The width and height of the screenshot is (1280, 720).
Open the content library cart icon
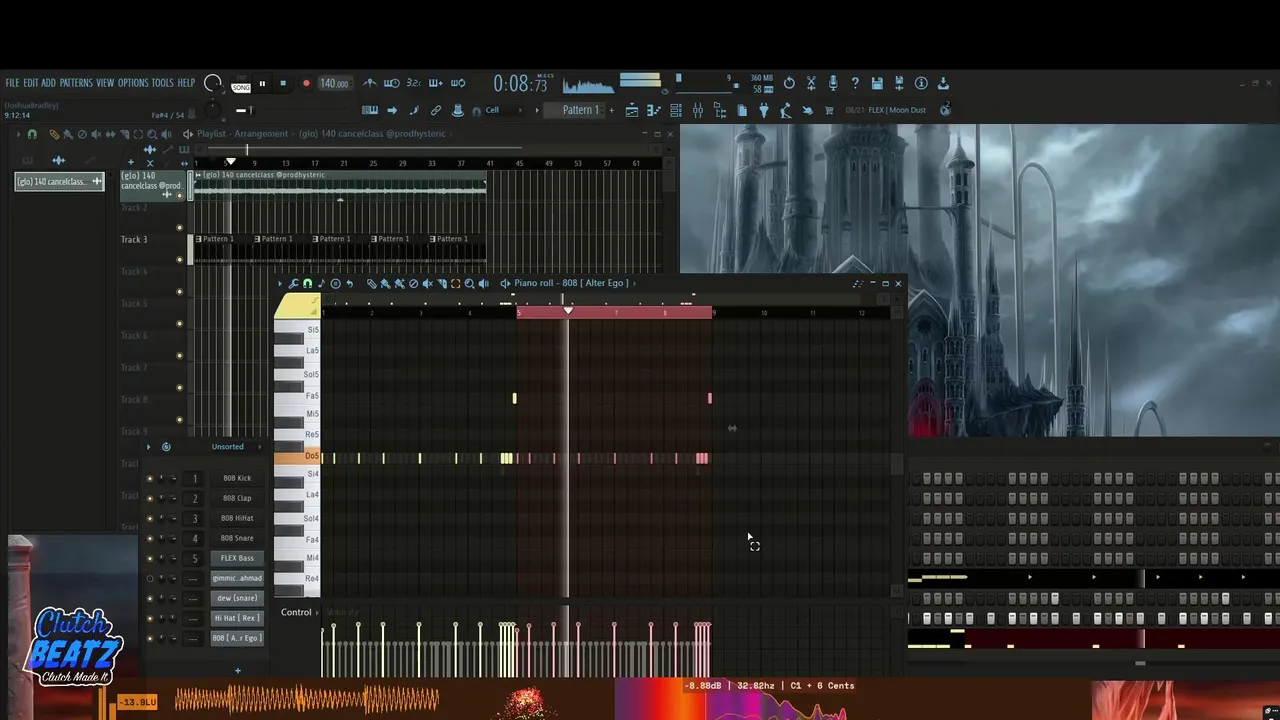[828, 110]
